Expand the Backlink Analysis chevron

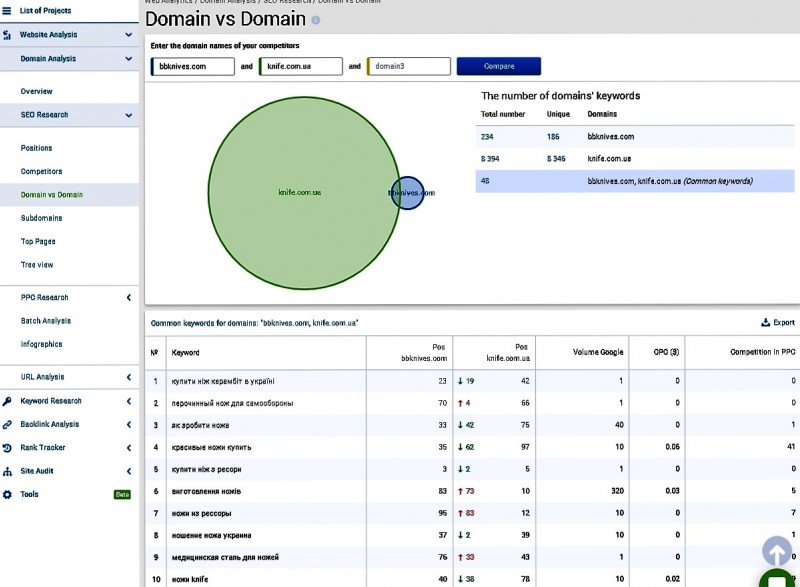click(129, 424)
